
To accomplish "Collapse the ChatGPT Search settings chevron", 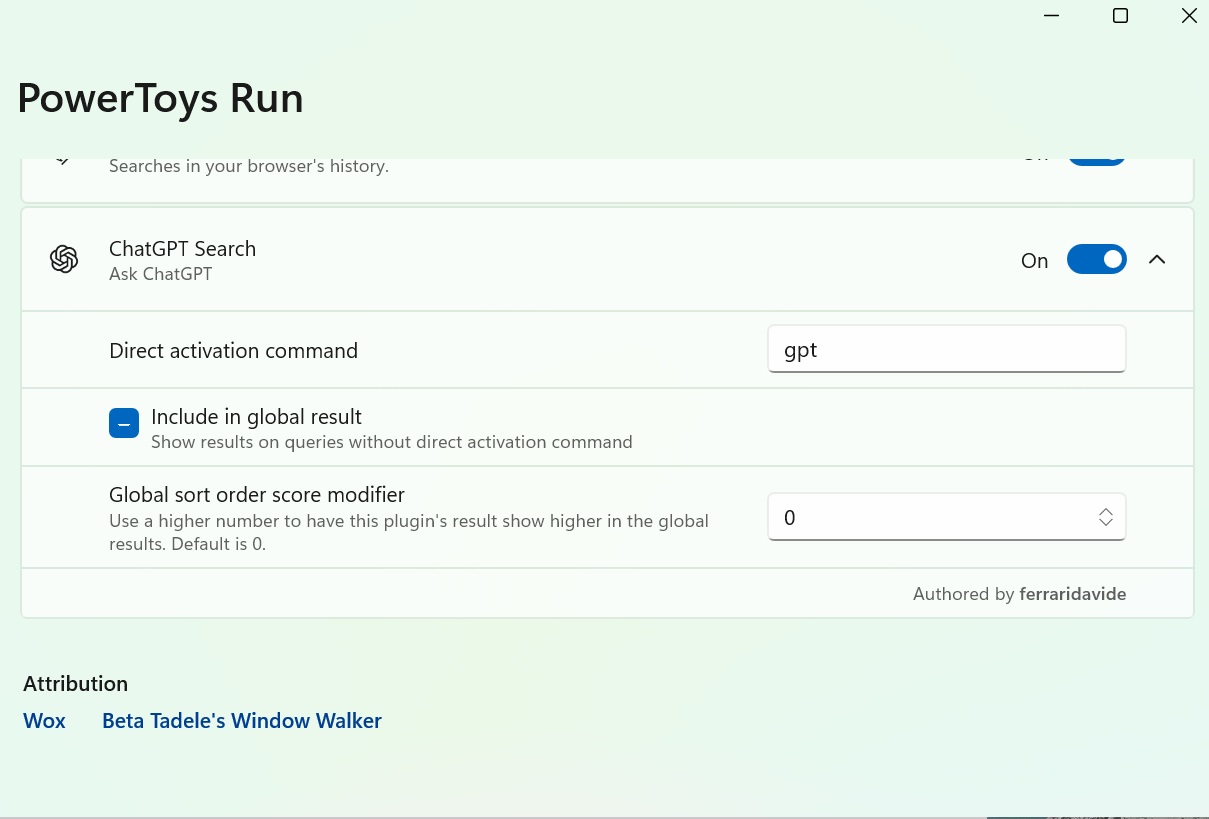I will tap(1157, 260).
